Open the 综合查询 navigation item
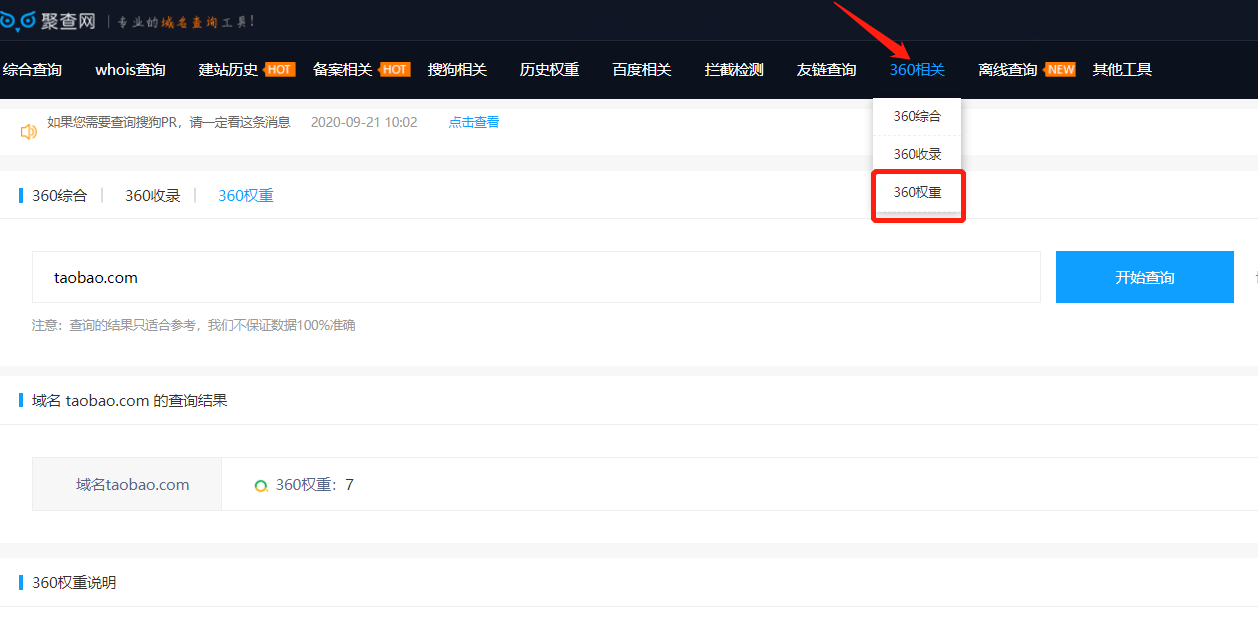Viewport: 1258px width, 631px height. (x=32, y=70)
